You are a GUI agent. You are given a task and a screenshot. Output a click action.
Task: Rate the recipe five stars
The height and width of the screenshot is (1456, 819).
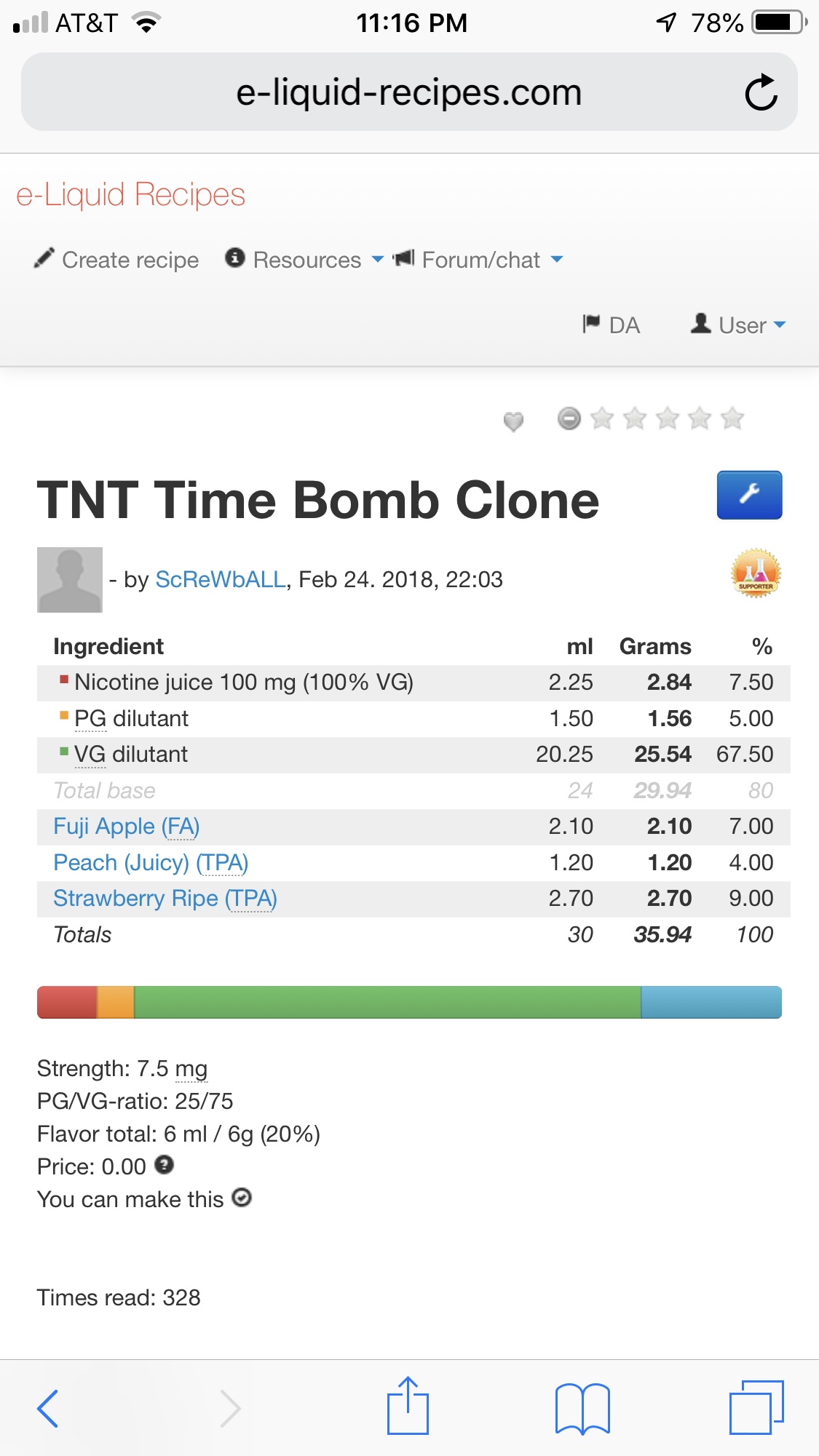coord(732,418)
